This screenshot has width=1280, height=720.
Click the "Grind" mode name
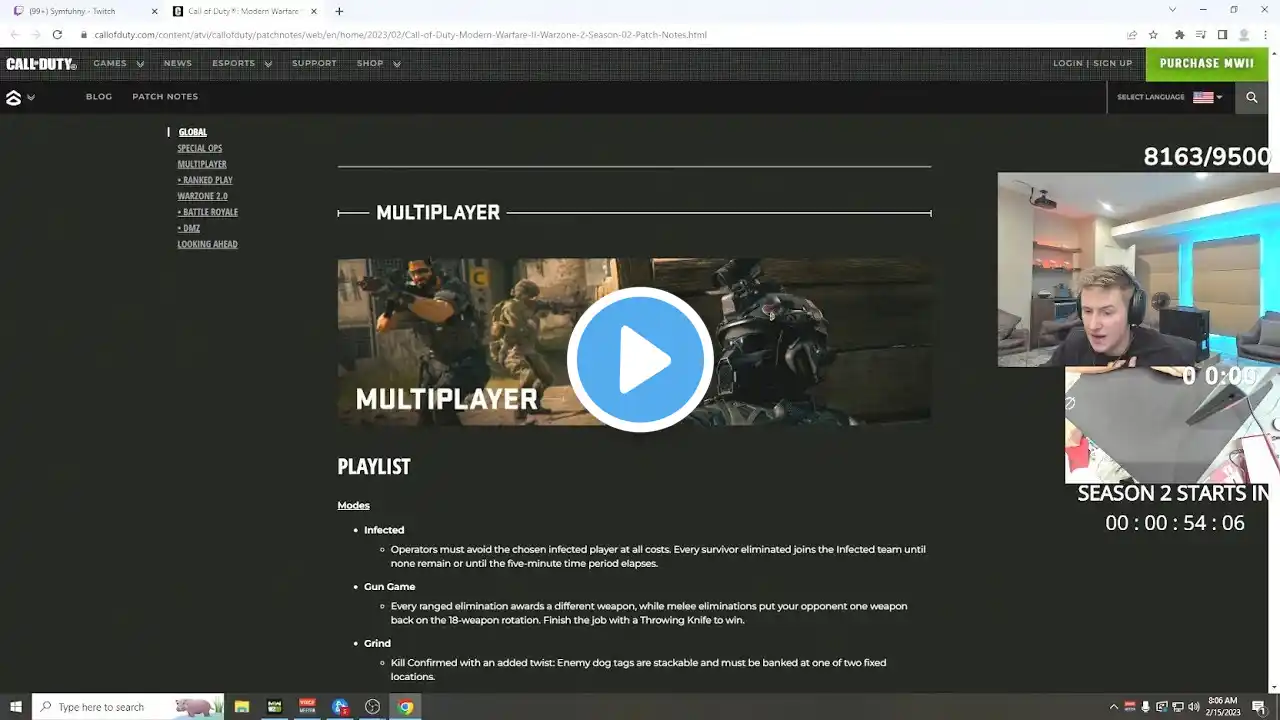[378, 643]
